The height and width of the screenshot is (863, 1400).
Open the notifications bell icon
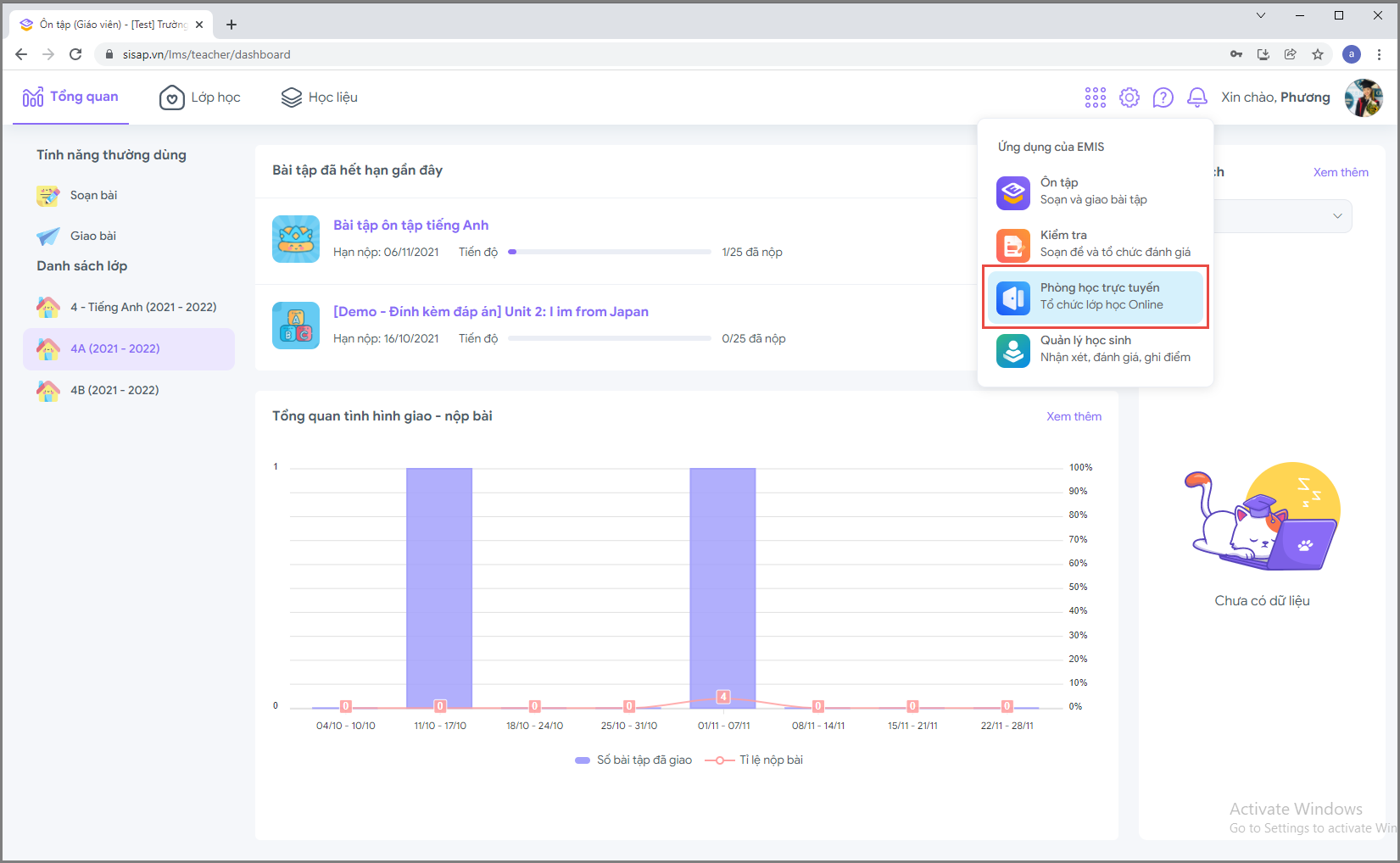click(1197, 97)
